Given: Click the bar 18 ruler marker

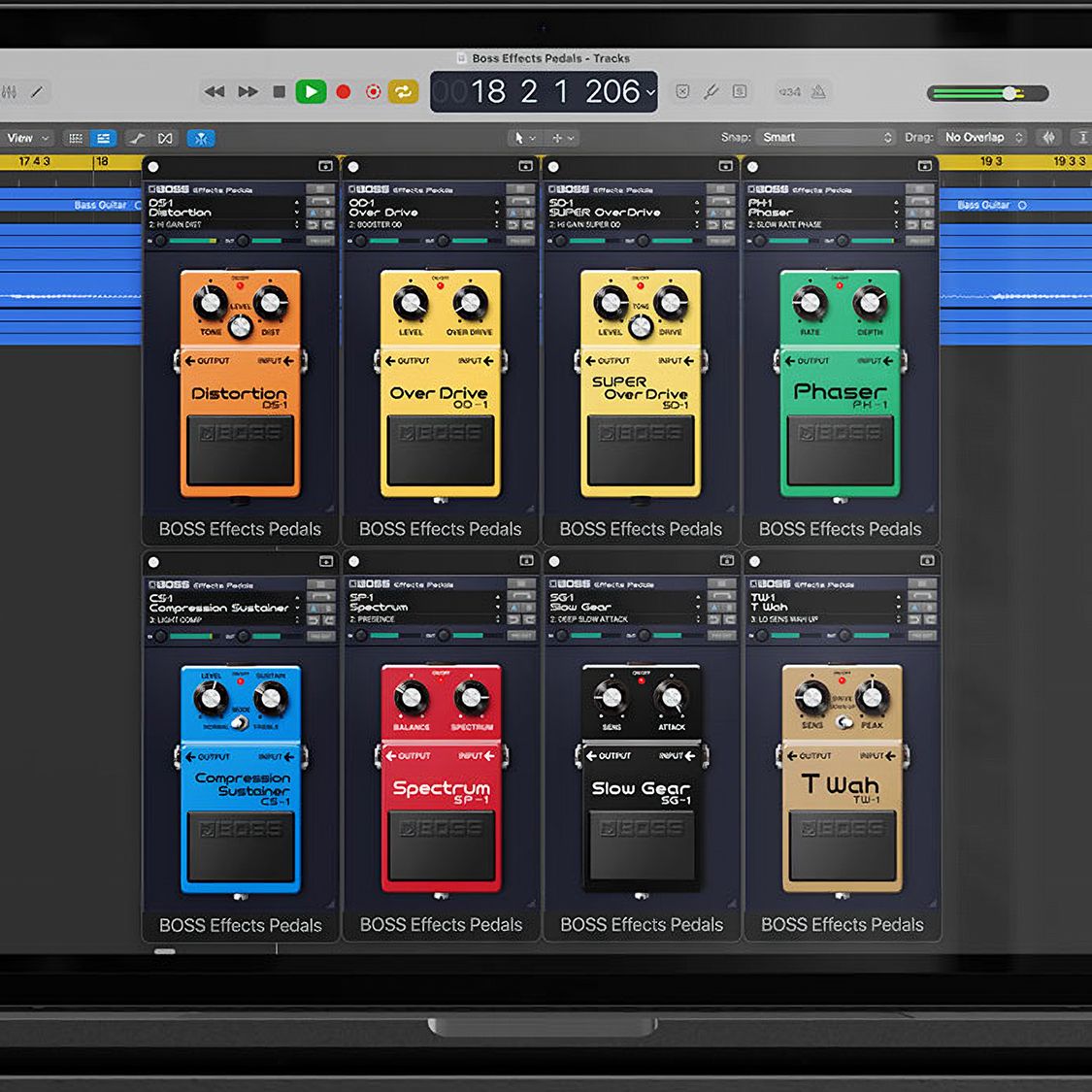Looking at the screenshot, I should 102,161.
